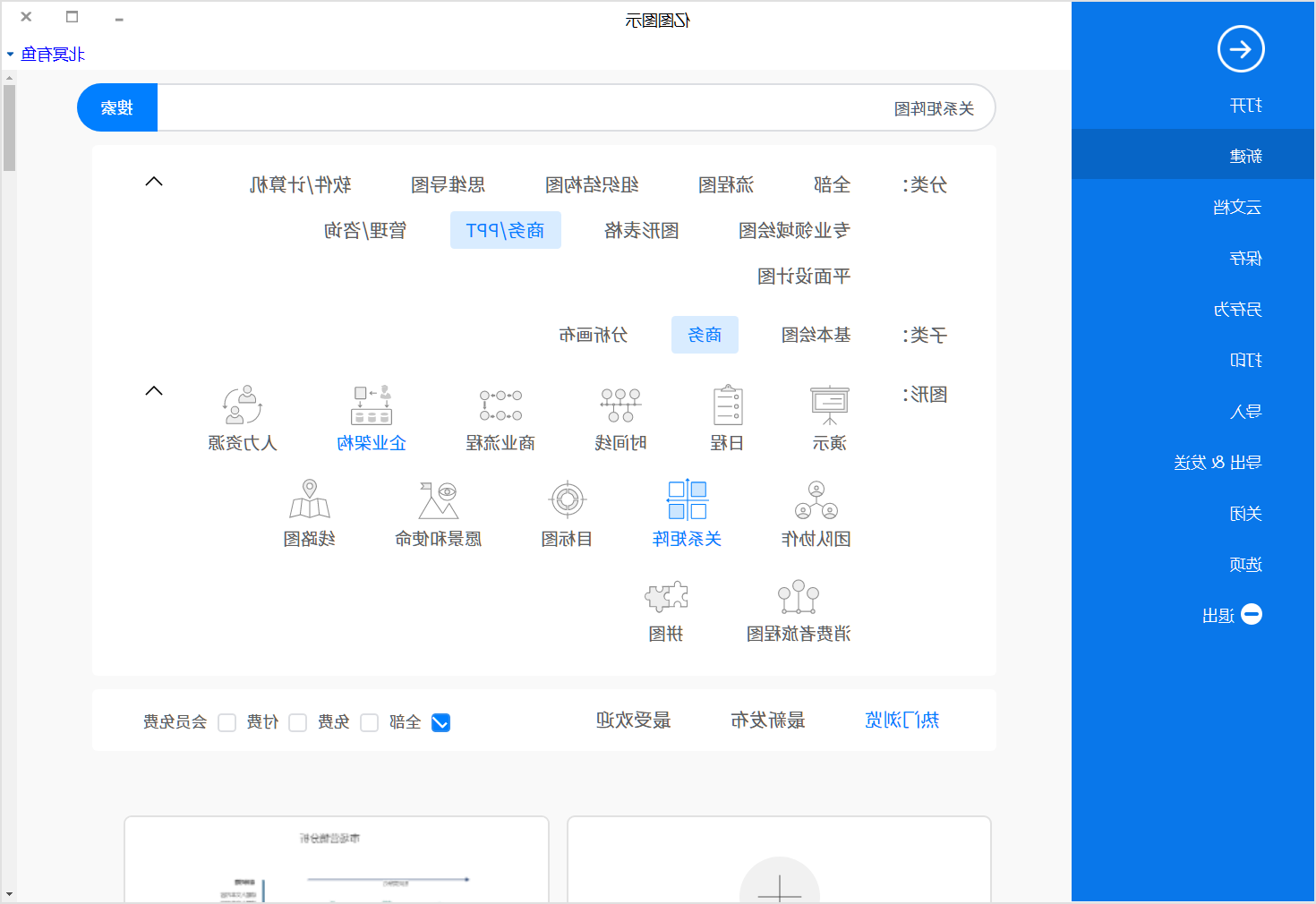Click 关闭 in the sidebar
Viewport: 1316px width, 904px height.
[x=1246, y=514]
